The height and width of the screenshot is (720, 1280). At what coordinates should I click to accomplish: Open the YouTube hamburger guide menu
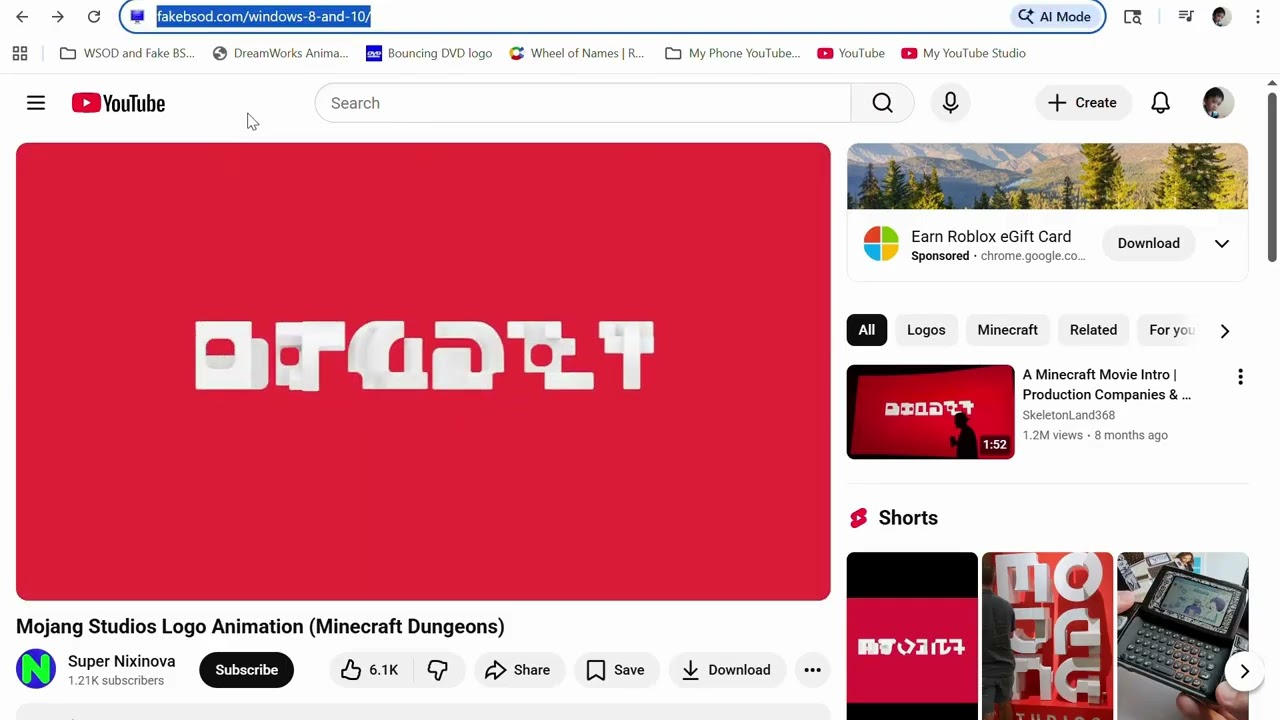coord(36,103)
